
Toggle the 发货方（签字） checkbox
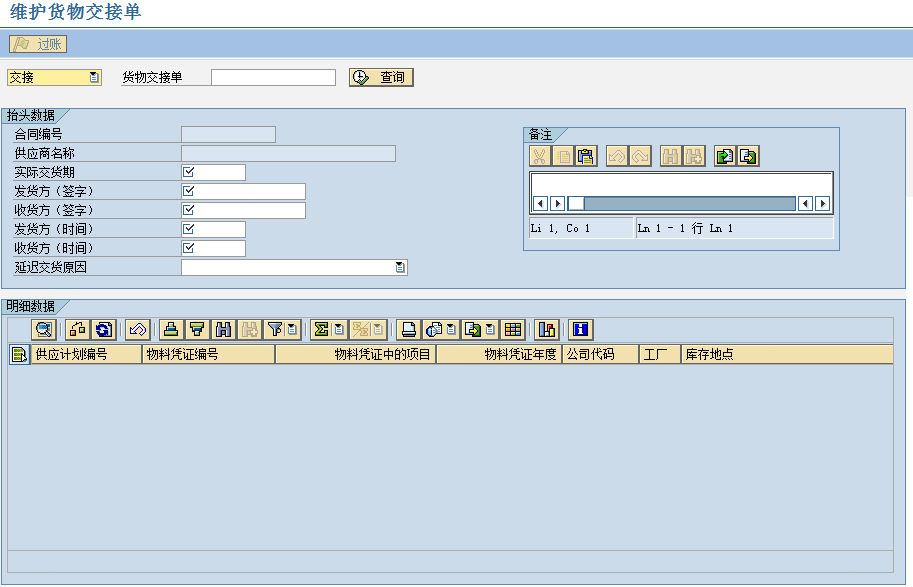tap(188, 191)
